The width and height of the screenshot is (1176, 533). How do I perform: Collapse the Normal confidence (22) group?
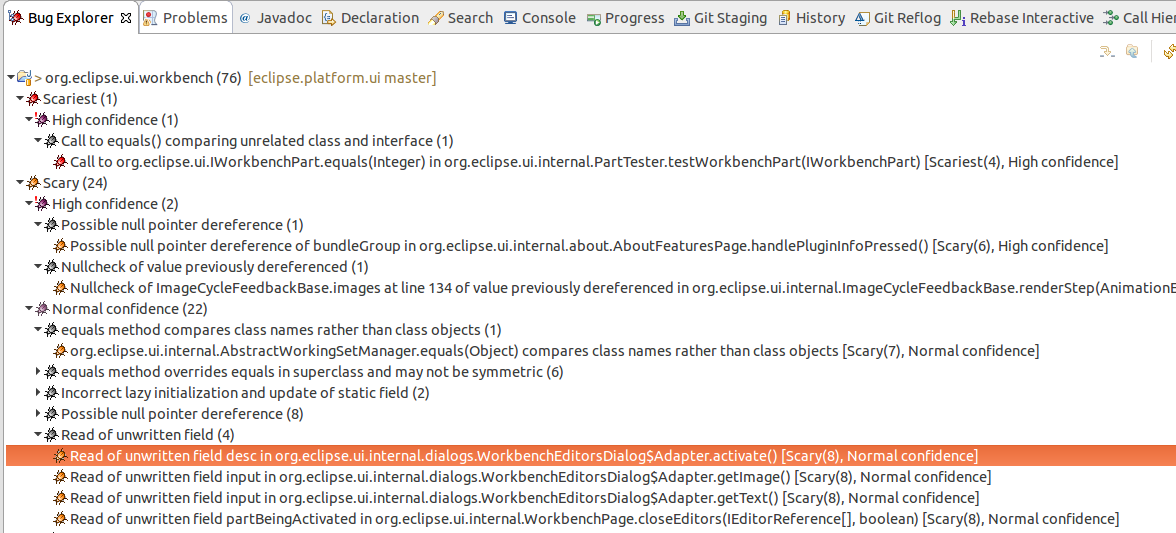pos(29,308)
